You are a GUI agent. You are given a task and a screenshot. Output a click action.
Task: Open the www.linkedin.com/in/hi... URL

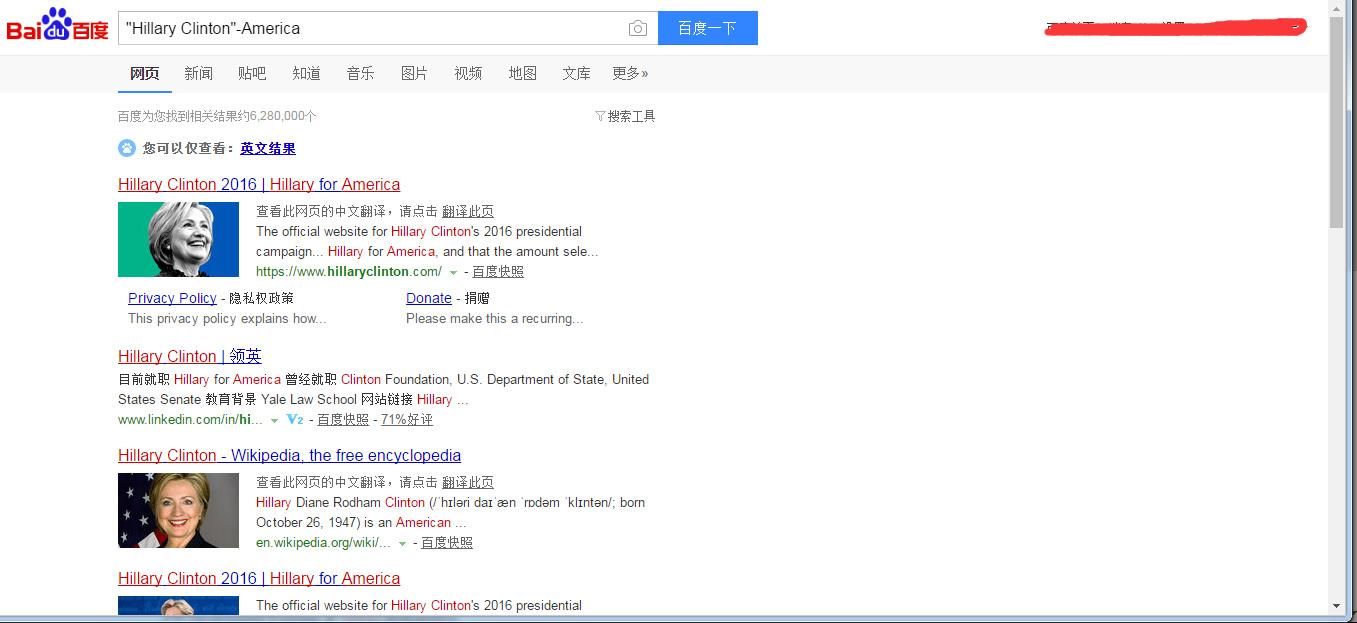191,420
